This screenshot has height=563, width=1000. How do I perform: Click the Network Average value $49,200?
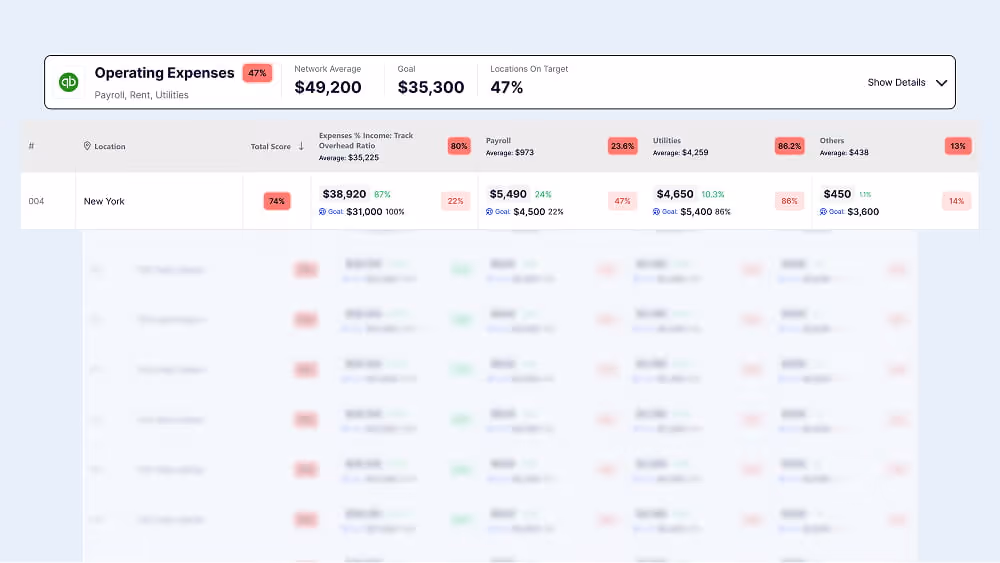click(x=328, y=87)
